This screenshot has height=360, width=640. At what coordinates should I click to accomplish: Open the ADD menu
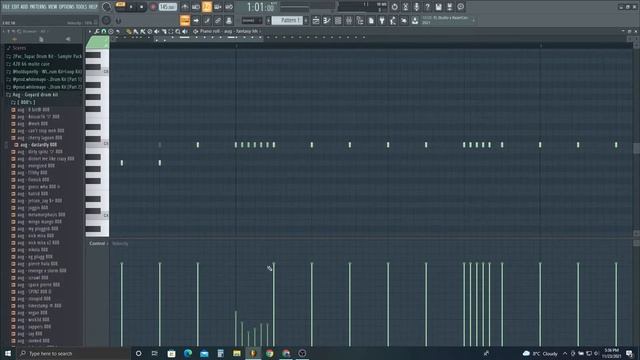(24, 7)
